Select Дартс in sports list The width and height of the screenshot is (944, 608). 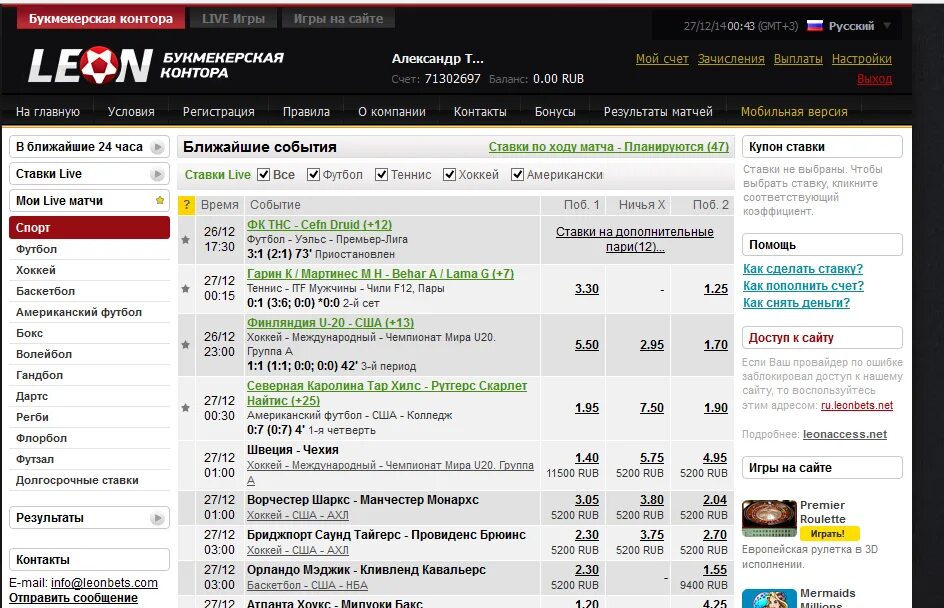pos(89,396)
